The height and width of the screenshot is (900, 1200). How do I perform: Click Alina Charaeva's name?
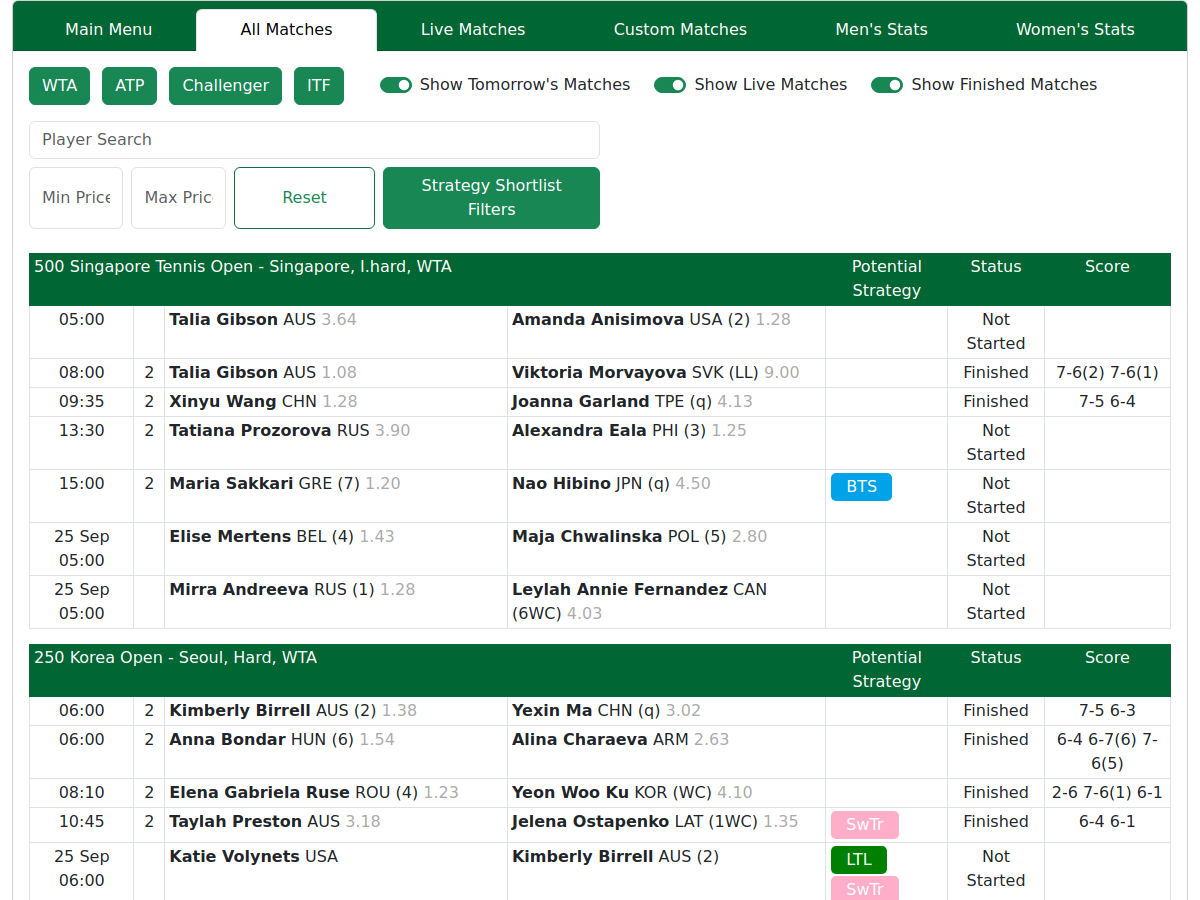(580, 740)
